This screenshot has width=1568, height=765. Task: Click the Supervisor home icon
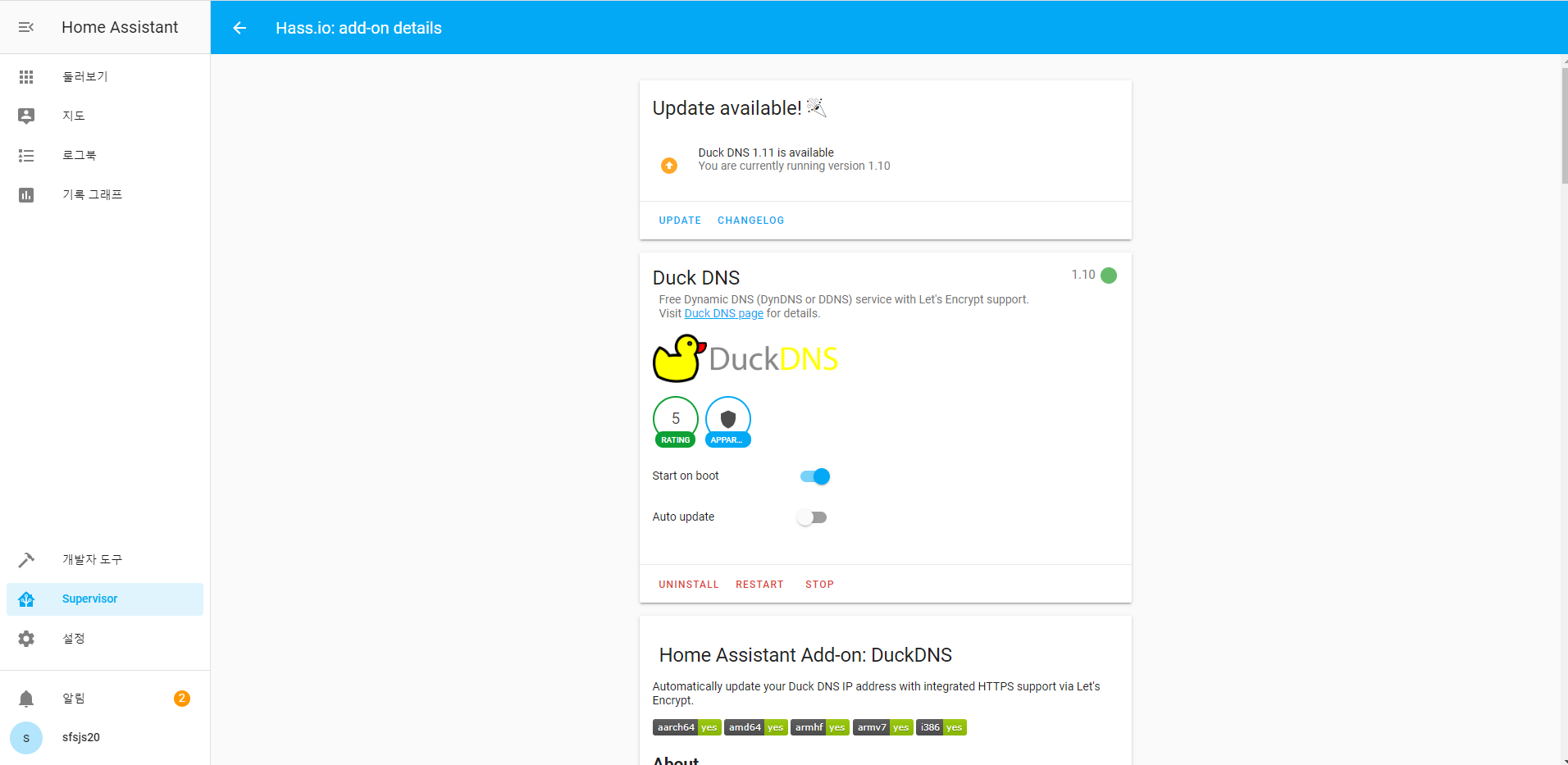pos(26,599)
